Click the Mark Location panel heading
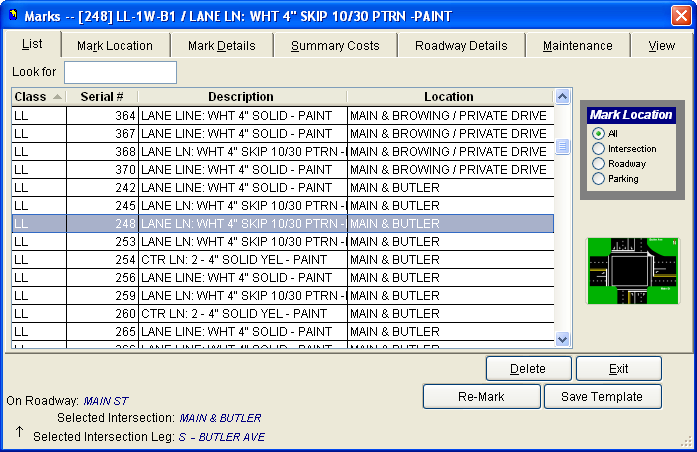697x452 pixels. click(631, 115)
